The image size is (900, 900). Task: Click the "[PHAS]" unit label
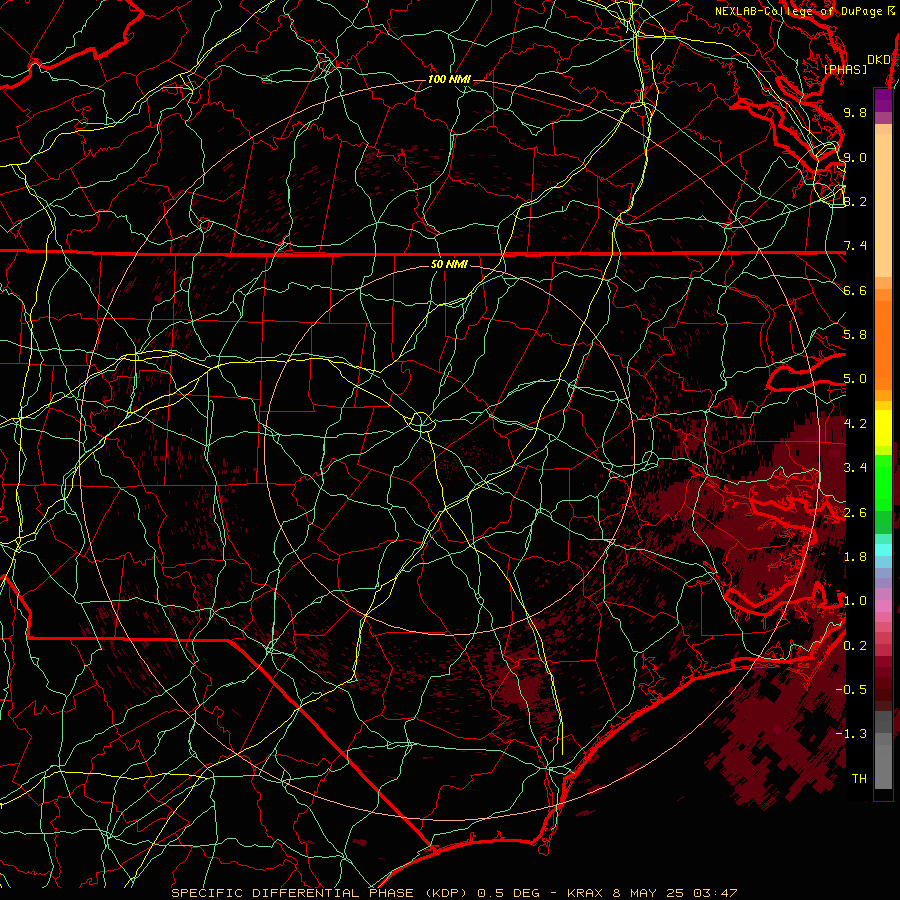[845, 69]
